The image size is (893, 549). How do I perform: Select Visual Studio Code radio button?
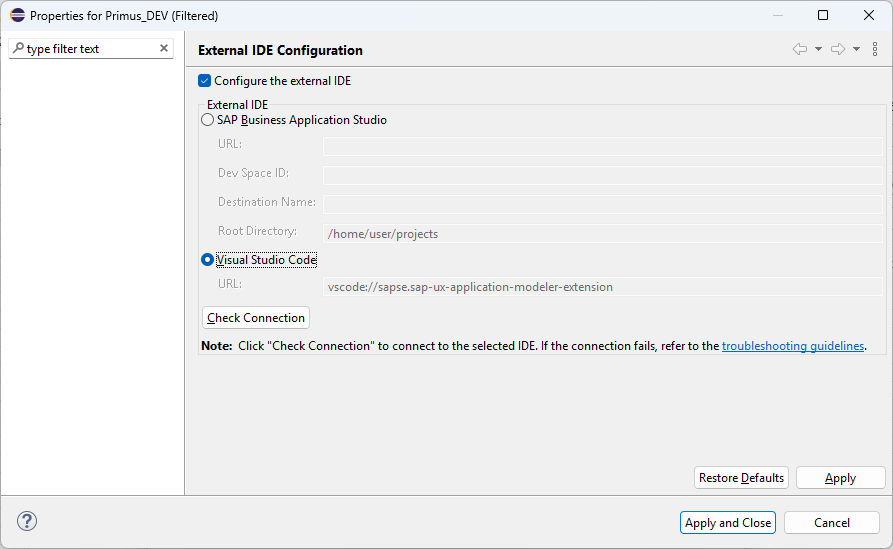coord(208,260)
